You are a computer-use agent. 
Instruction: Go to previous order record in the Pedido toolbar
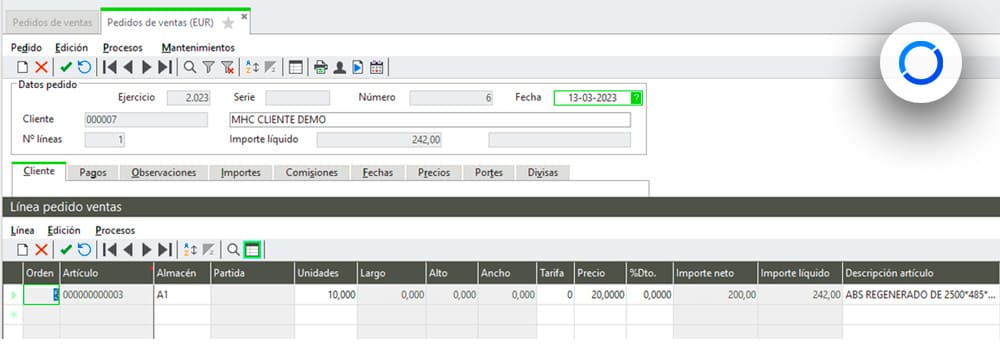128,67
